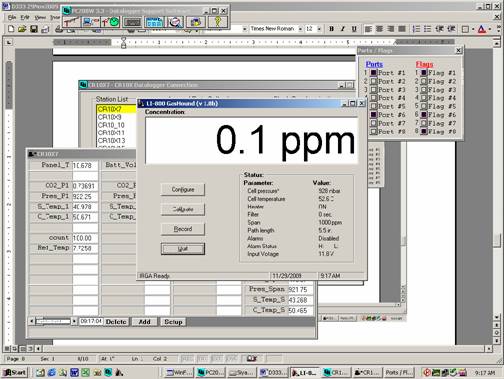
Task: Open the font name dropdown arrow
Action: click(x=300, y=29)
